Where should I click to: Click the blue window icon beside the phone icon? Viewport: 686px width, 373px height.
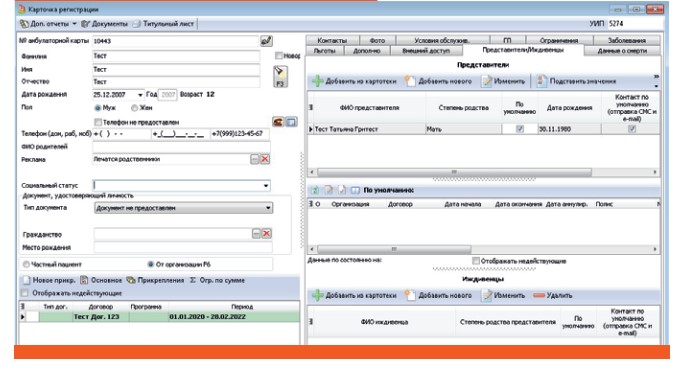coord(291,122)
